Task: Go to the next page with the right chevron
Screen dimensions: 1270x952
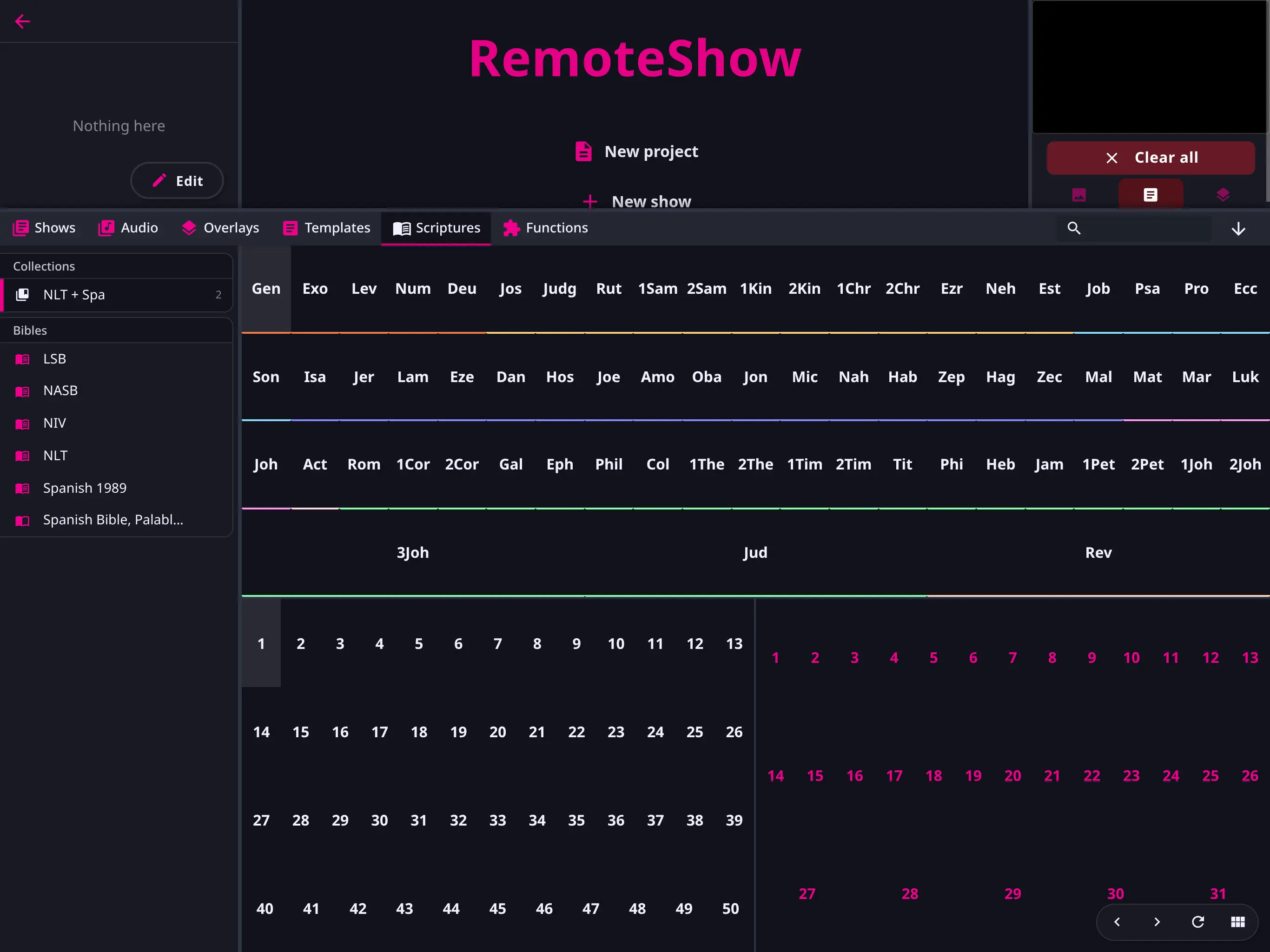Action: click(x=1158, y=922)
